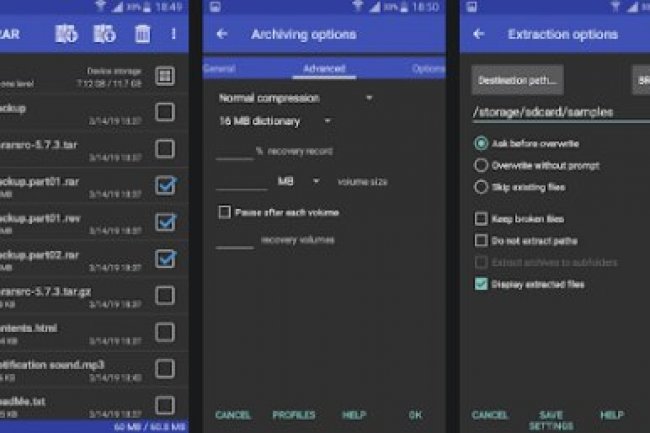Focus the volume size input field
This screenshot has width=650, height=433.
coord(242,182)
